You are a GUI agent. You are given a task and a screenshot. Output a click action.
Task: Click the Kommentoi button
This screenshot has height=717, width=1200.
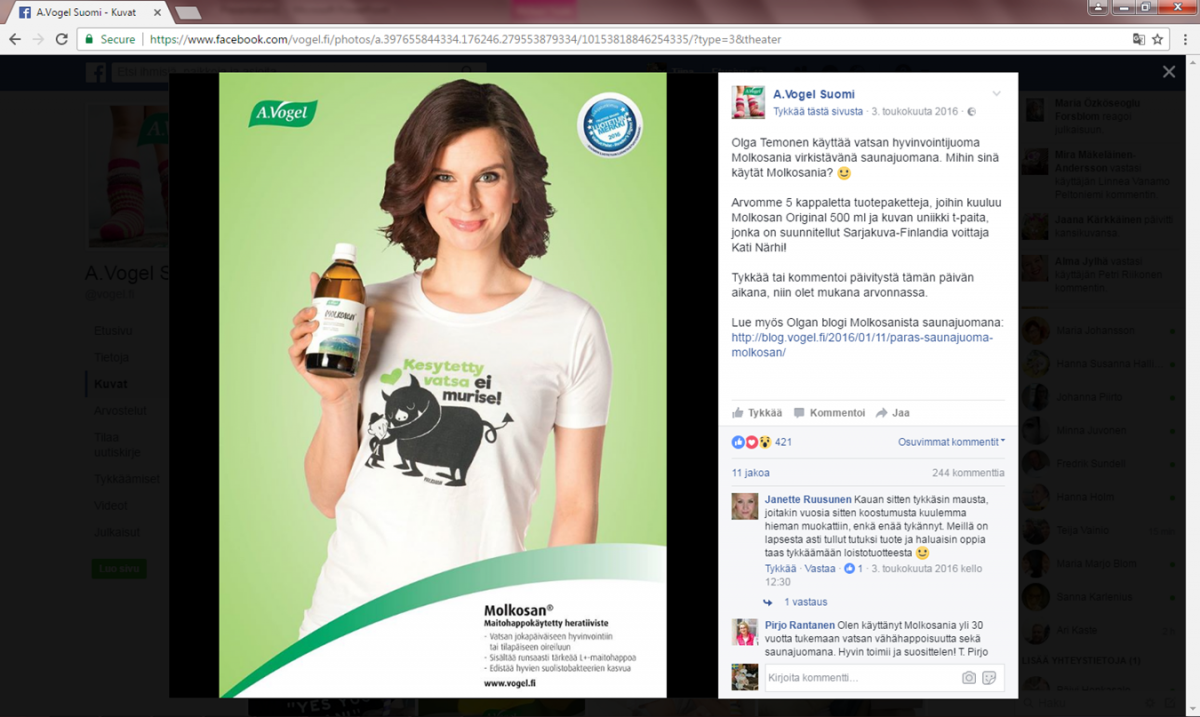click(829, 412)
